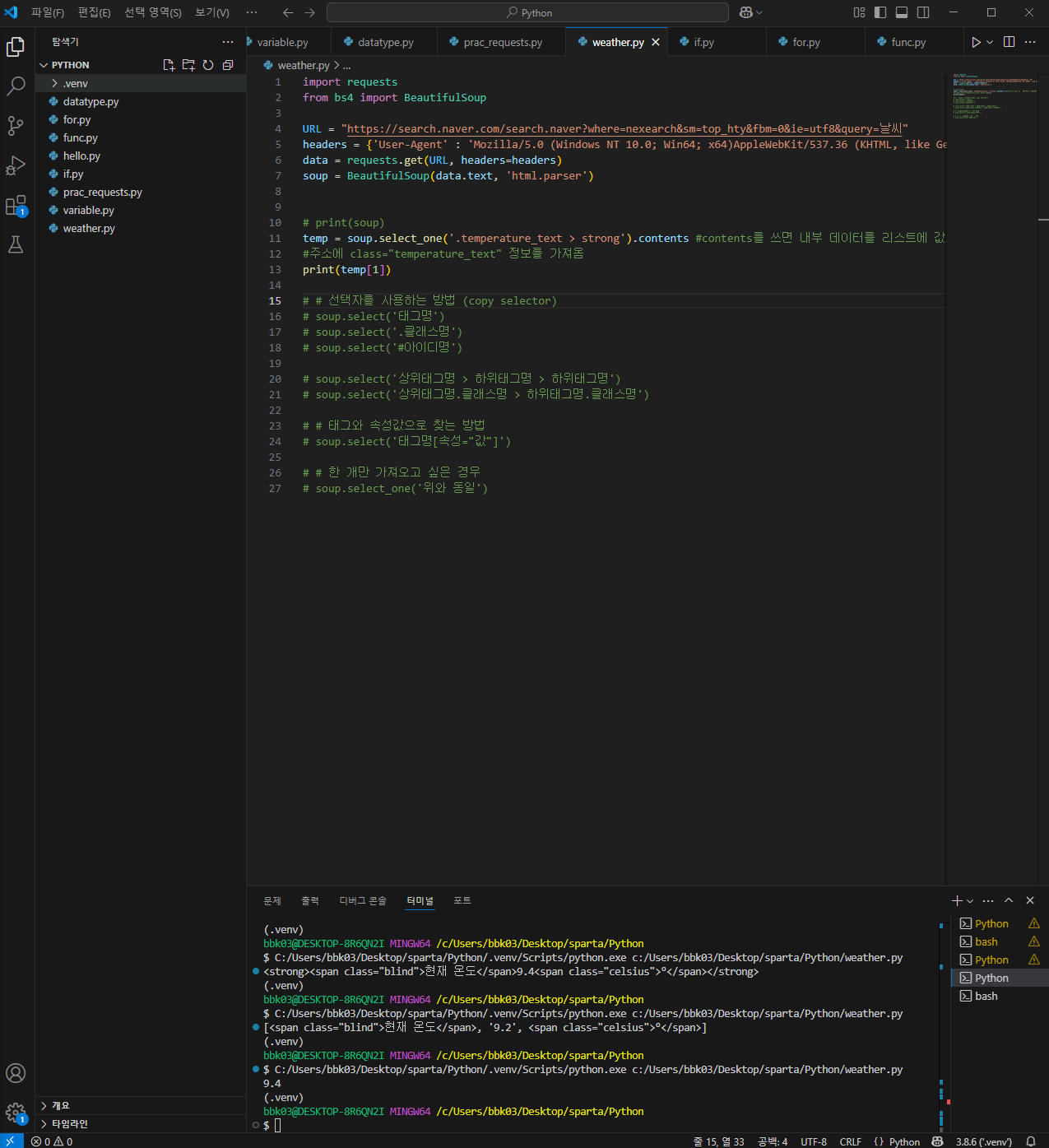1049x1148 pixels.
Task: Select interpreter 3.8.6 ('.venv')
Action: 983,1141
